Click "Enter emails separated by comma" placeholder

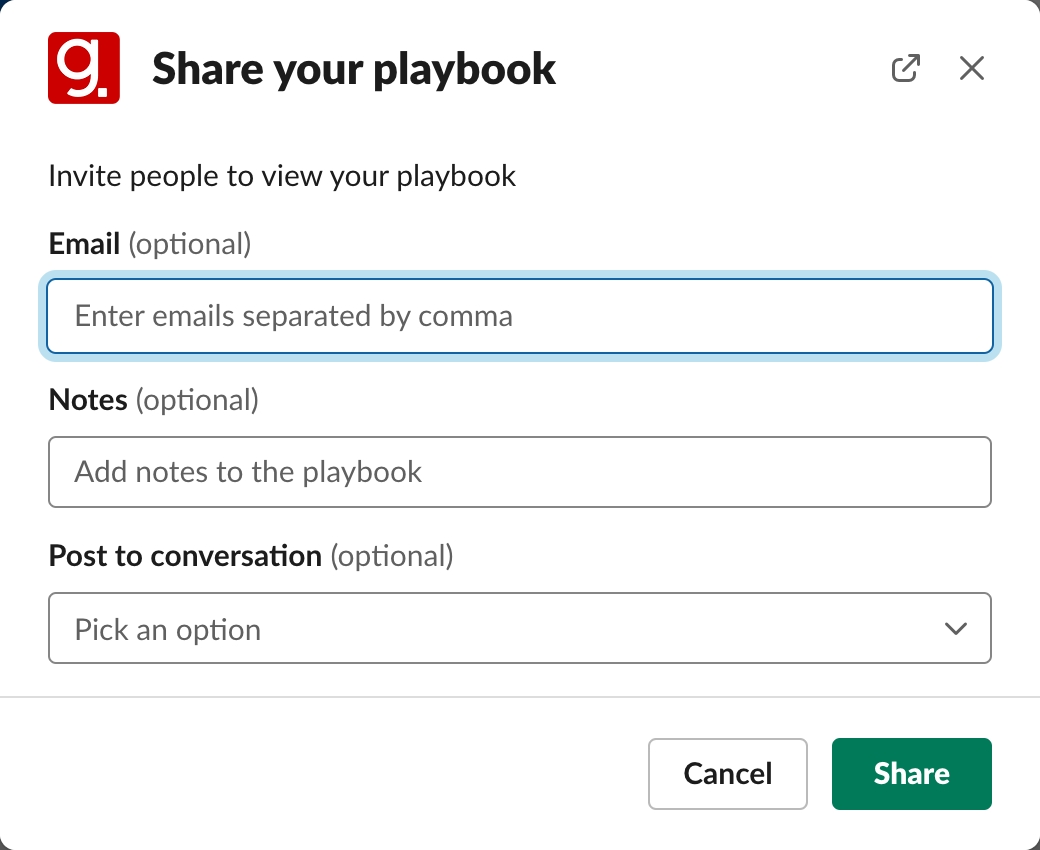pos(294,316)
